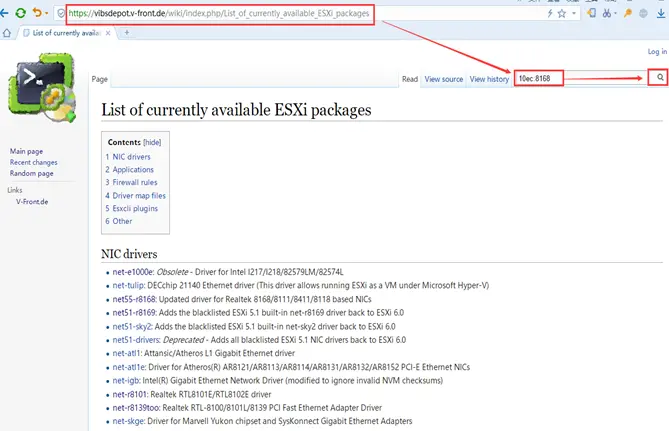Screen dimensions: 669x431
Task: Click the scissors screenshot tool icon
Action: (606, 13)
